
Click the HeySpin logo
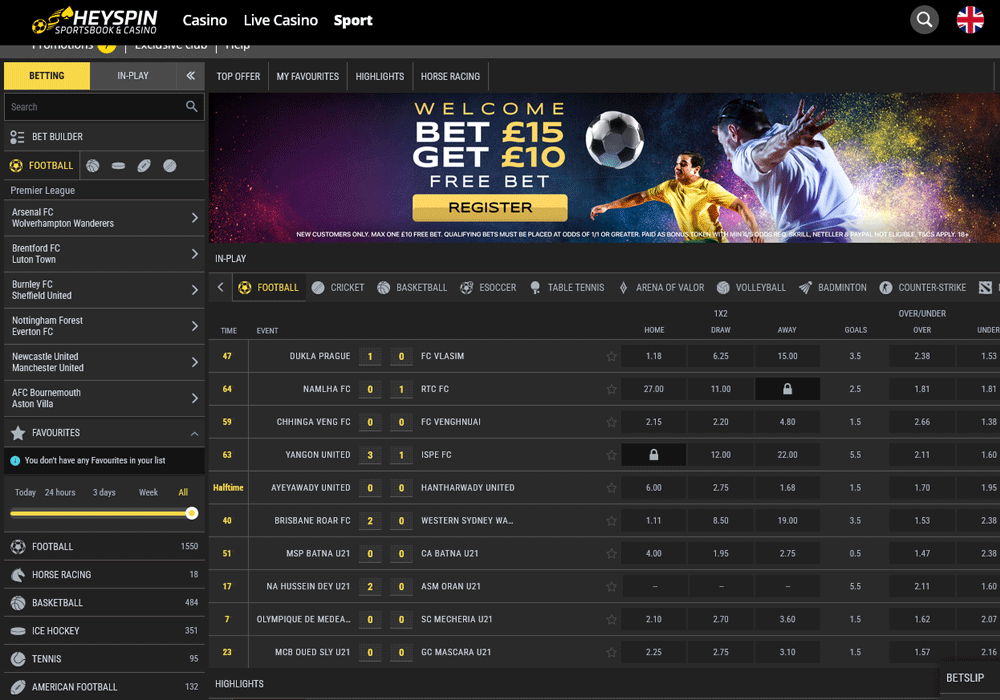(x=94, y=21)
